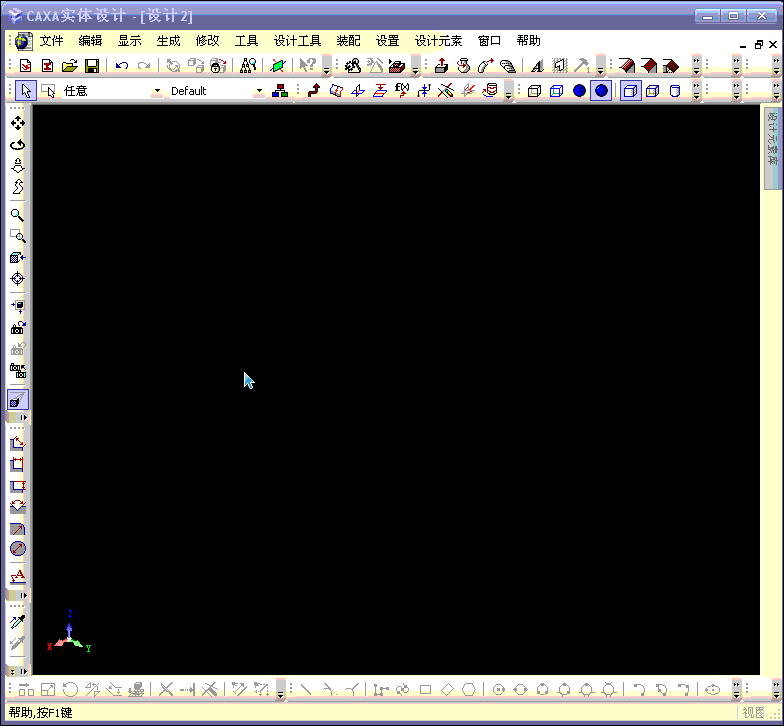Open the 设计元素 menu

click(438, 41)
